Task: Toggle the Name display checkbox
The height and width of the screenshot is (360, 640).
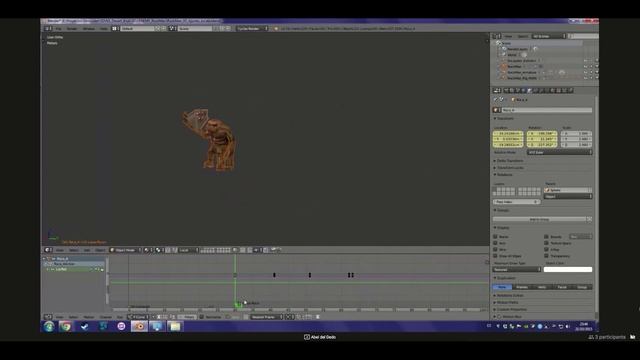Action: coord(495,237)
